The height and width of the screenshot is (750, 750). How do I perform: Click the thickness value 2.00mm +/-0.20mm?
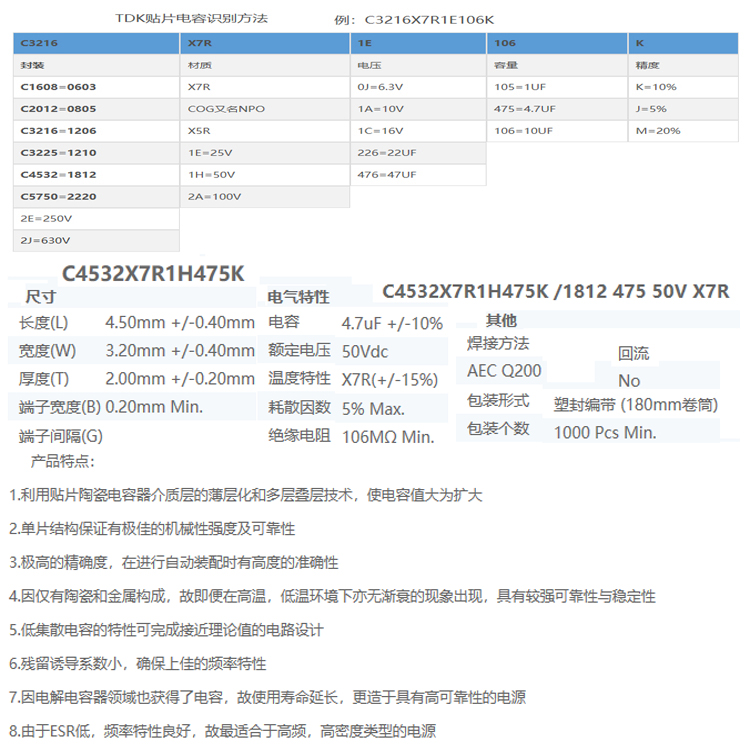point(180,379)
